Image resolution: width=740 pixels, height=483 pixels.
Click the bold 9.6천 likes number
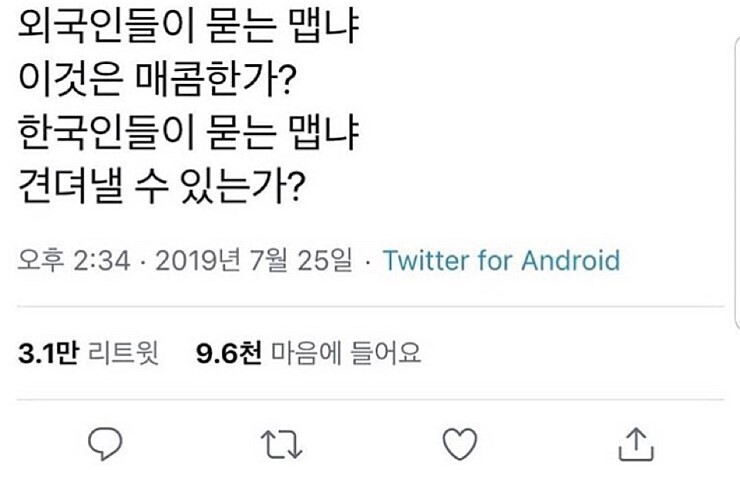coord(228,353)
